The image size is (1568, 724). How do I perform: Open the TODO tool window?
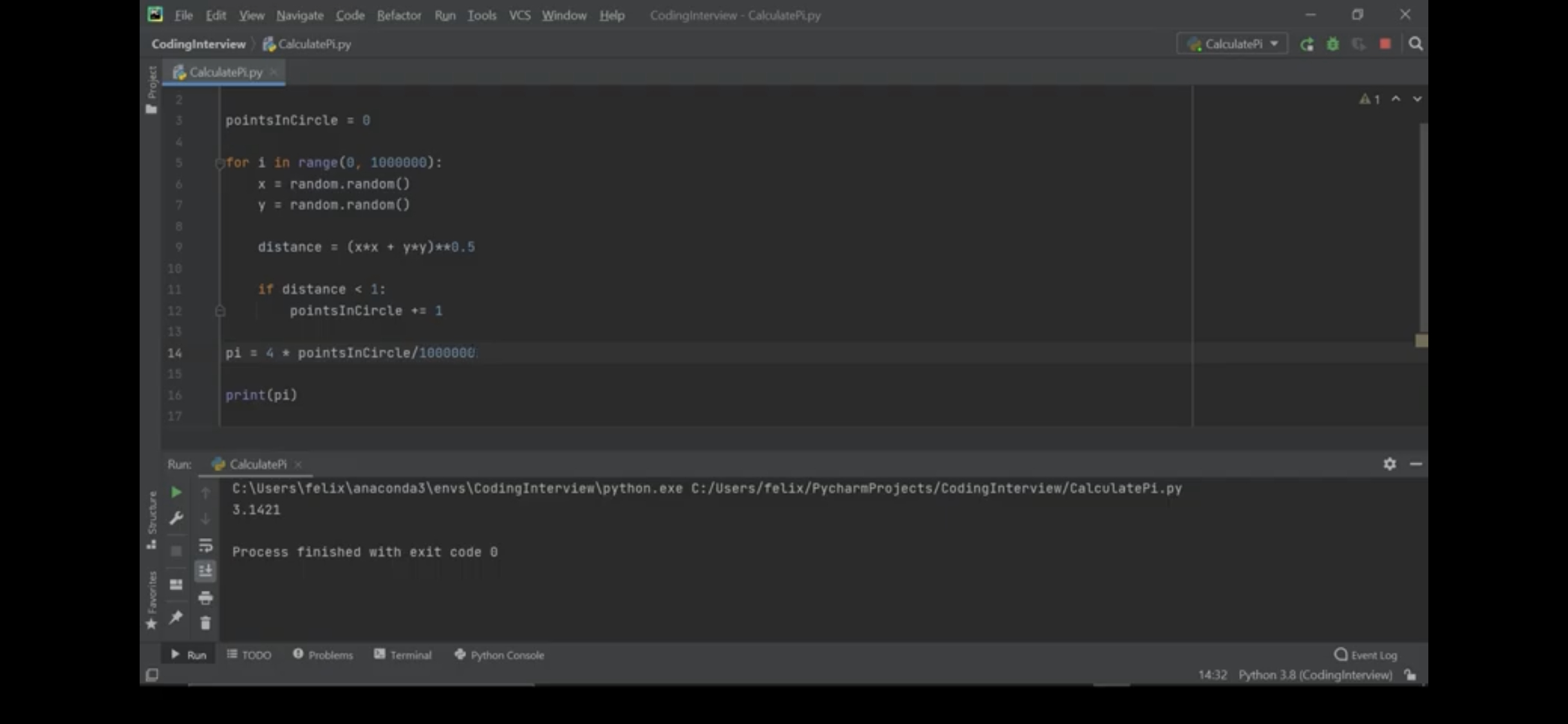point(249,654)
